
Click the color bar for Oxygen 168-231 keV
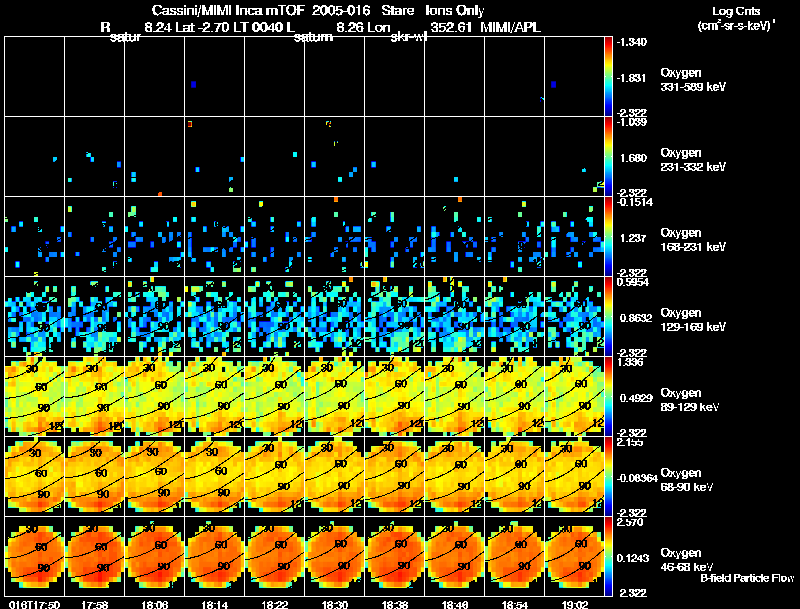(x=609, y=236)
